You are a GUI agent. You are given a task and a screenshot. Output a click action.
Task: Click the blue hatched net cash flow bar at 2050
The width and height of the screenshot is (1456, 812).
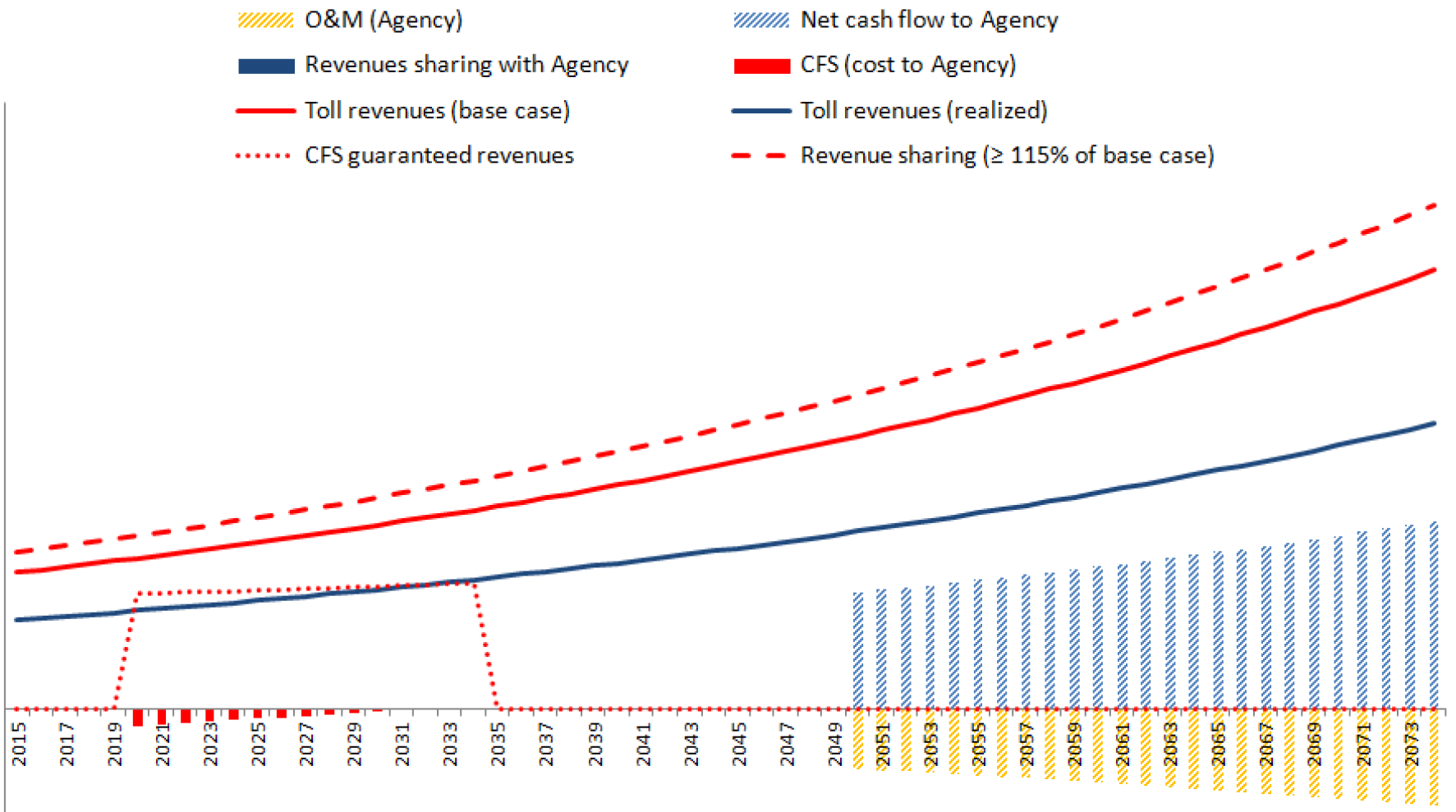pyautogui.click(x=858, y=650)
